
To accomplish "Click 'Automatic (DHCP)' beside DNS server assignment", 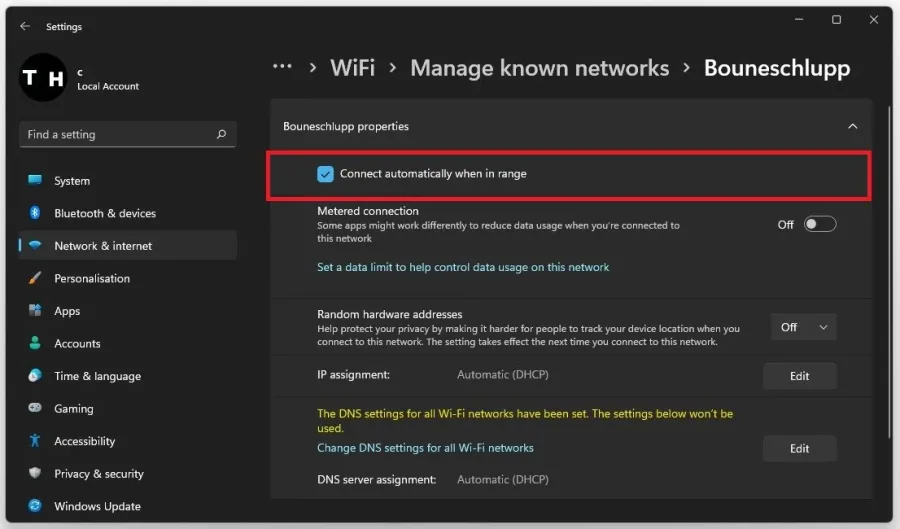I will click(503, 479).
